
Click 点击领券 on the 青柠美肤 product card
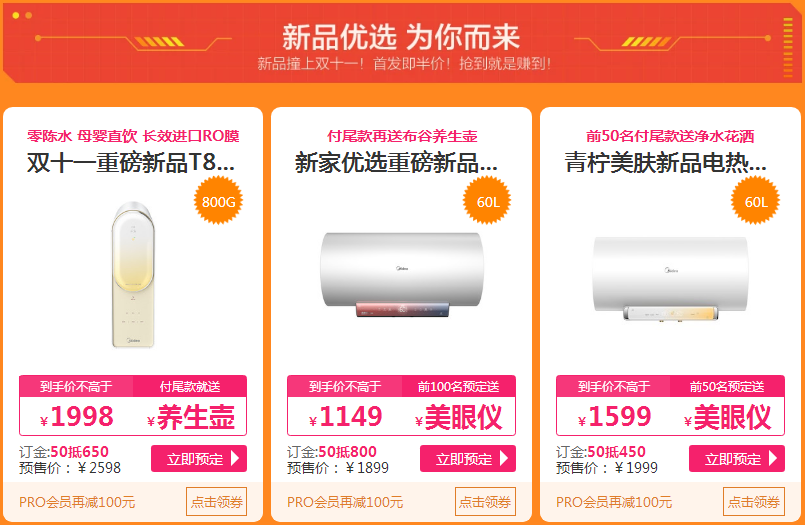pos(754,501)
